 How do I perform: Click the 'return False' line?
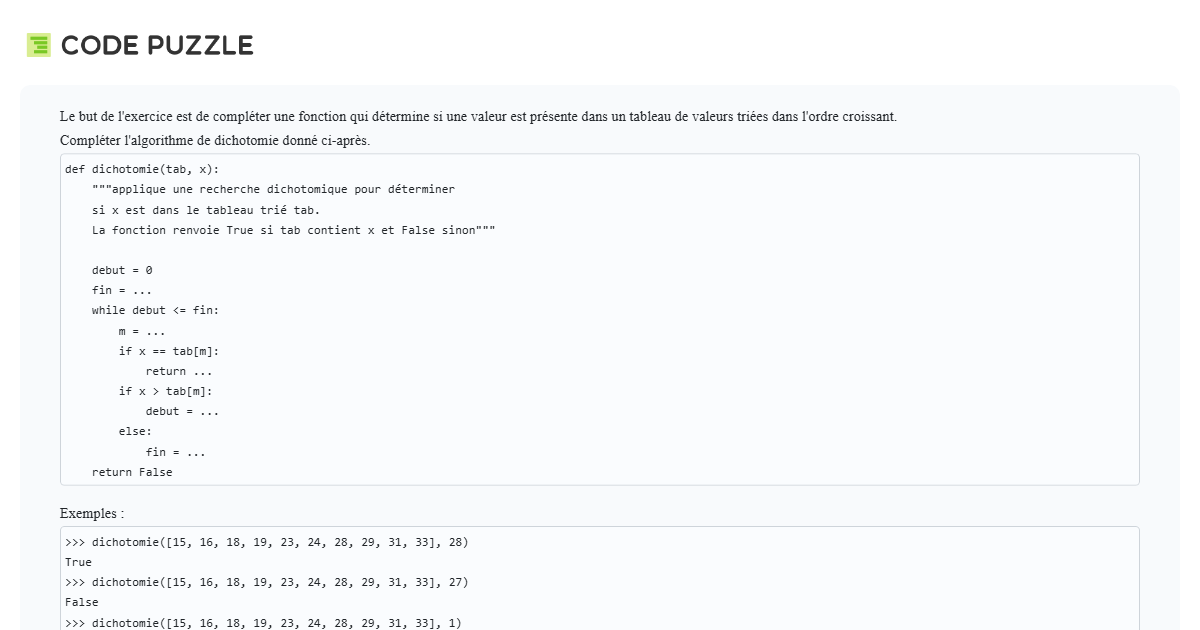[x=132, y=472]
